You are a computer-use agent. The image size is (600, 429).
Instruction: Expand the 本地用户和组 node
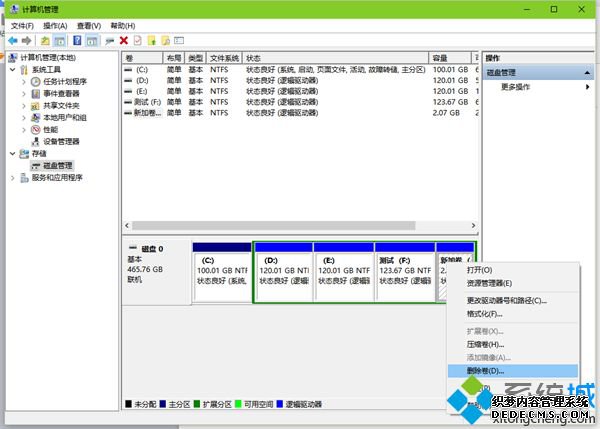coord(24,117)
